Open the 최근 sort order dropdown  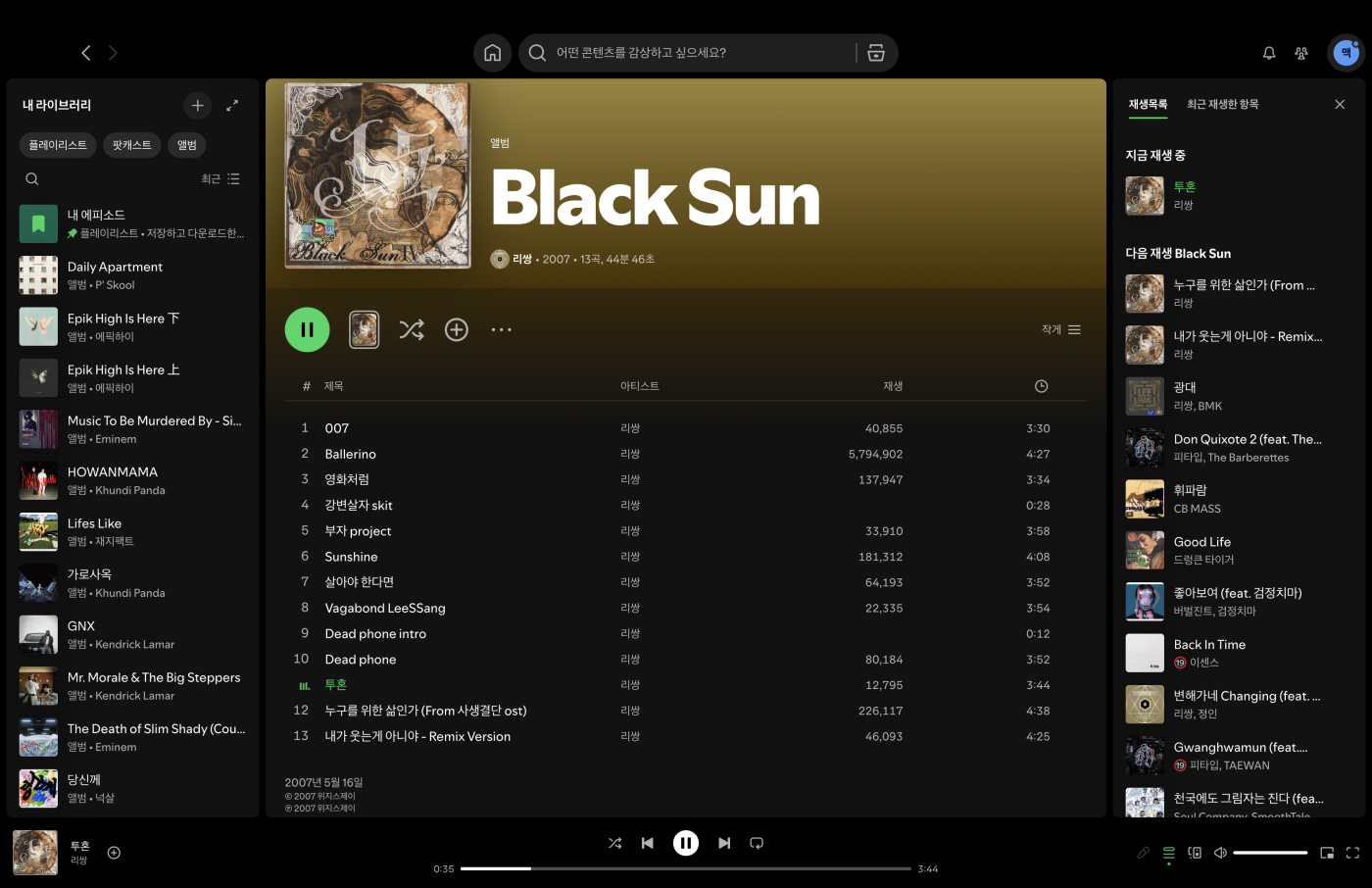[220, 179]
